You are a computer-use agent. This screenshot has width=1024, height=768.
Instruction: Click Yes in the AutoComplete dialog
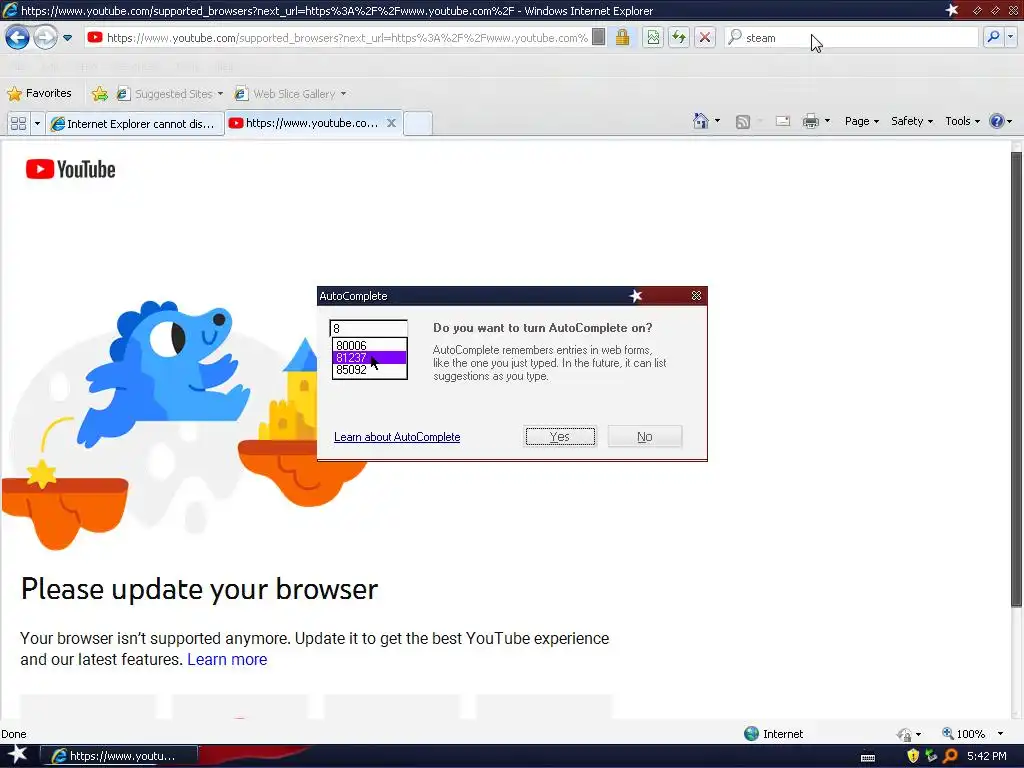point(560,436)
